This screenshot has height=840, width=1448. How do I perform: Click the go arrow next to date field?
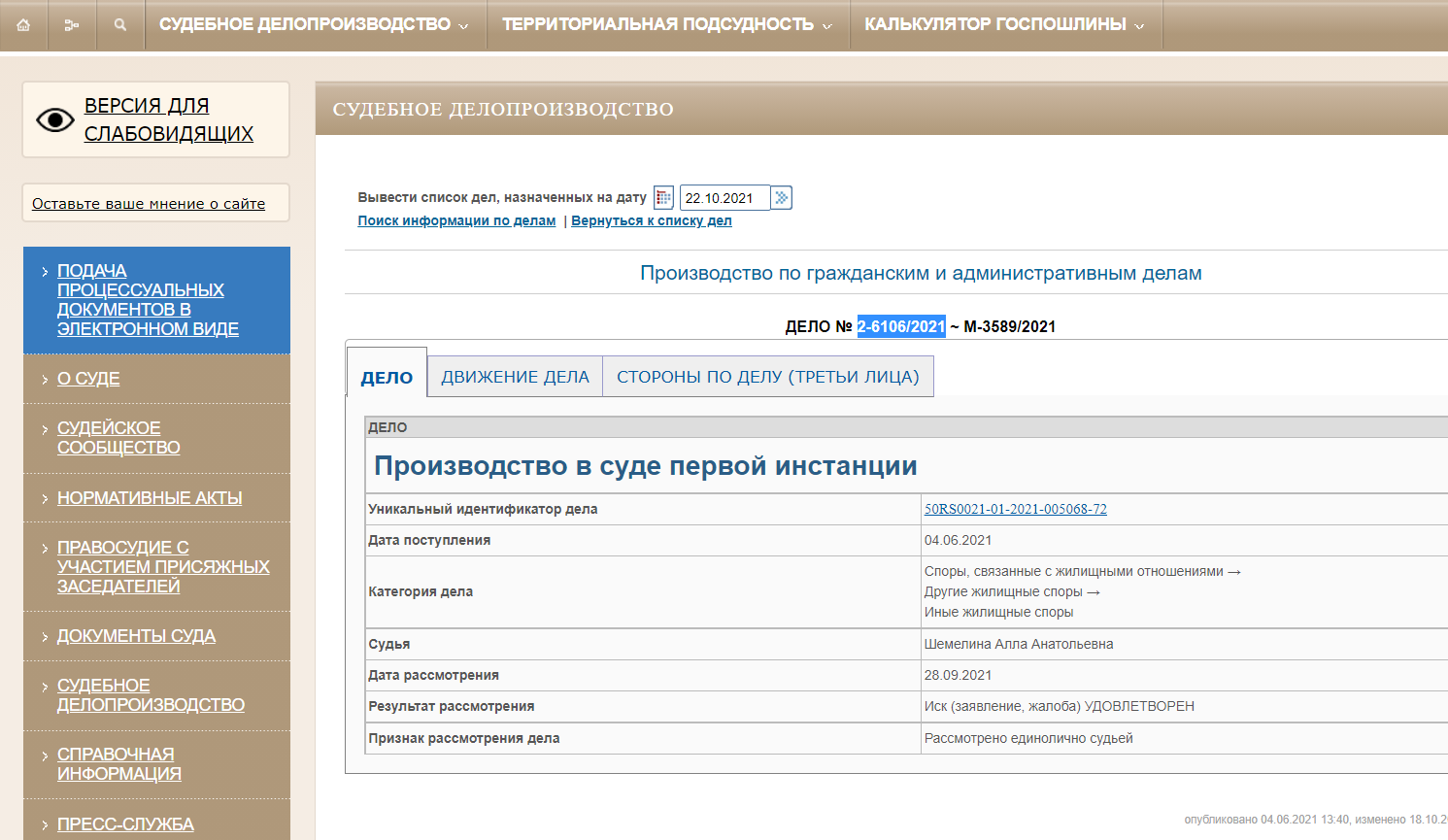click(782, 198)
